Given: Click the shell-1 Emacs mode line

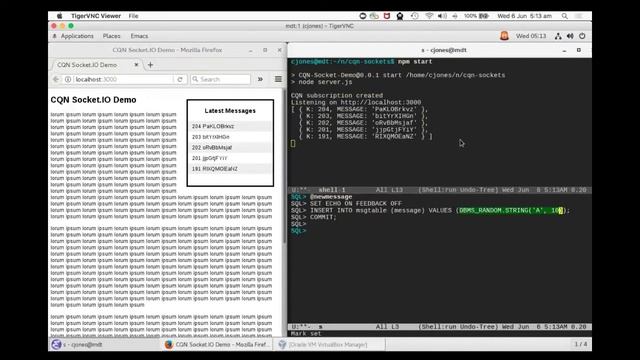Looking at the screenshot, I should coord(440,190).
